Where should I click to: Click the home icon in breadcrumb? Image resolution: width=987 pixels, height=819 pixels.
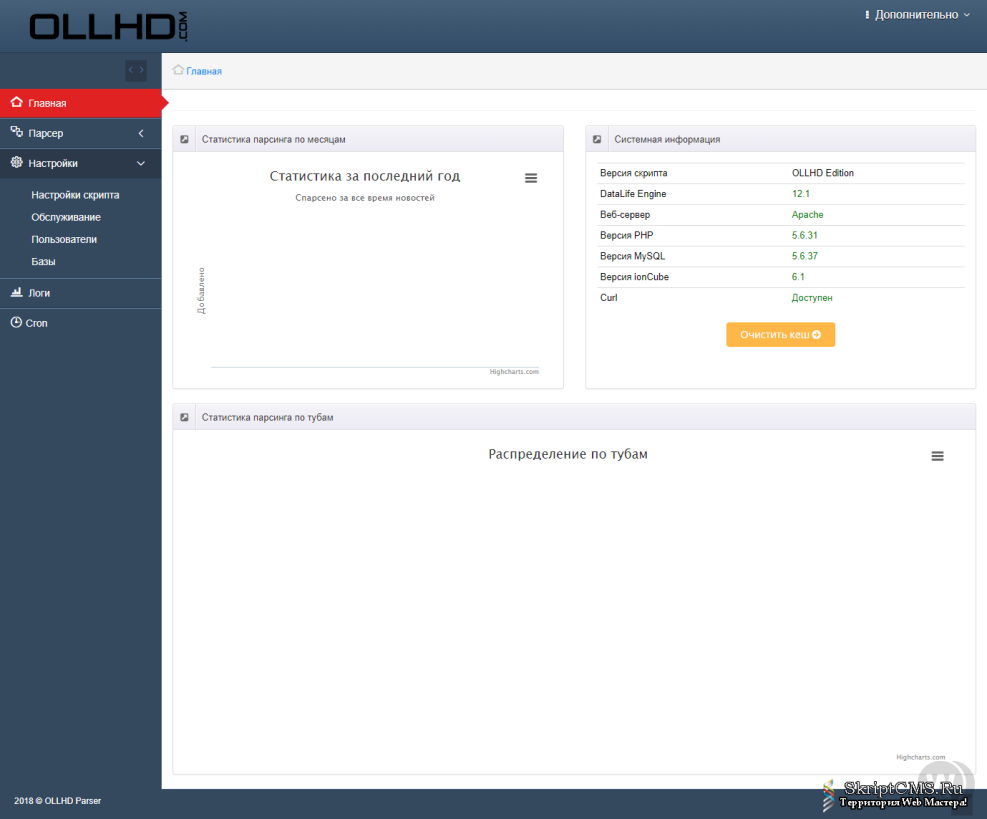(x=178, y=70)
